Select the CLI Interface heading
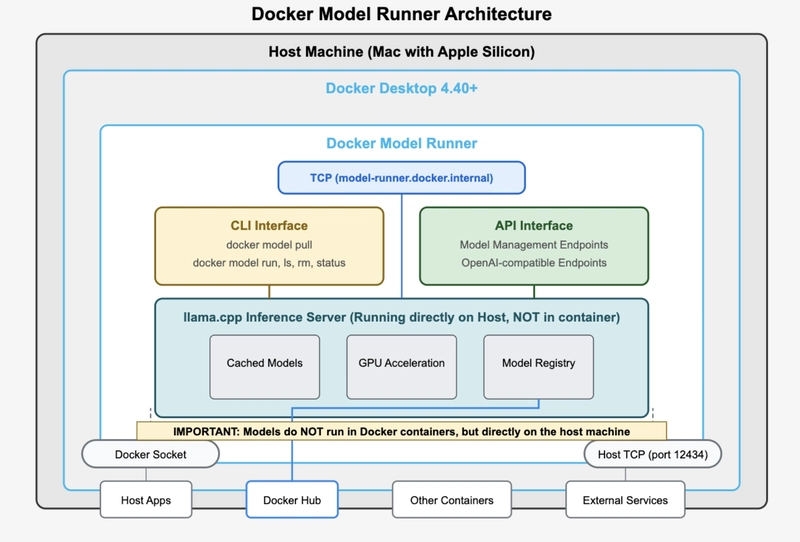Screen dimensions: 800x542 (x=269, y=226)
